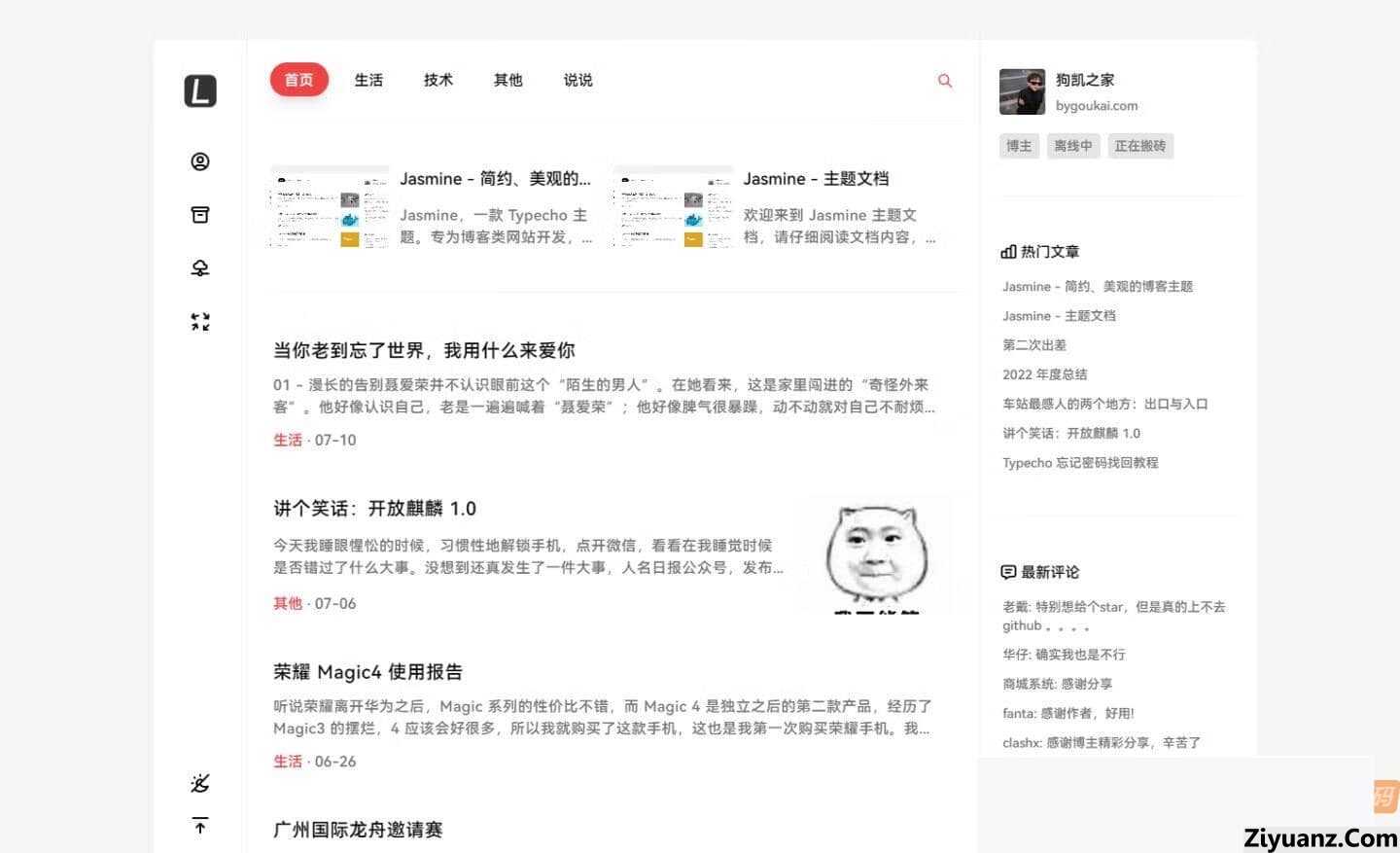1400x853 pixels.
Task: Open article 当你老到忘了世界，我用什么来爱你
Action: click(424, 350)
